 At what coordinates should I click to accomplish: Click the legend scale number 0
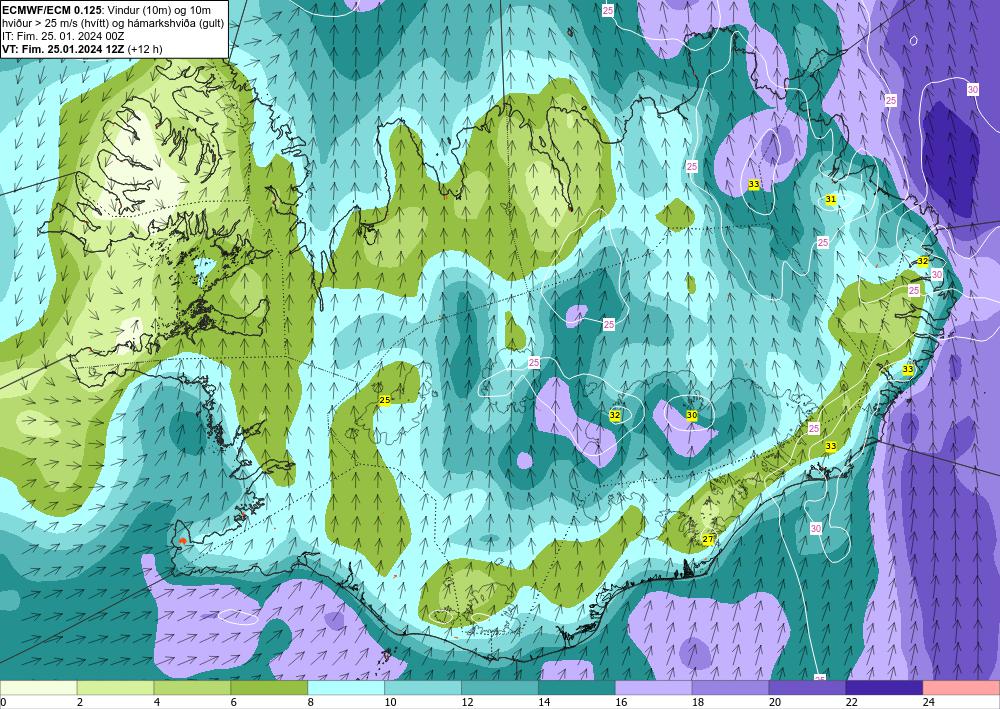[x=3, y=703]
